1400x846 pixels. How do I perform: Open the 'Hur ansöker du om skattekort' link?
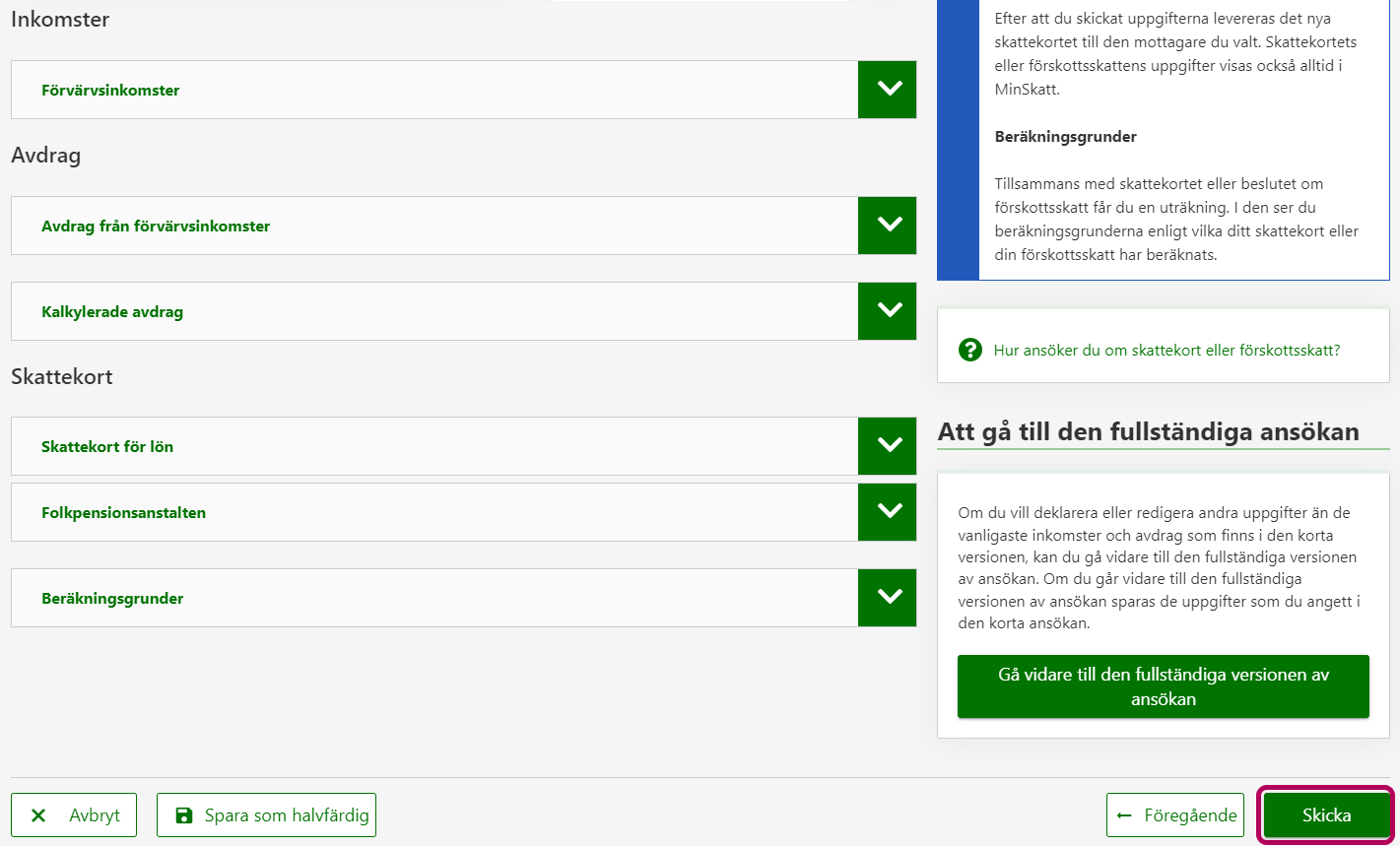tap(1167, 350)
